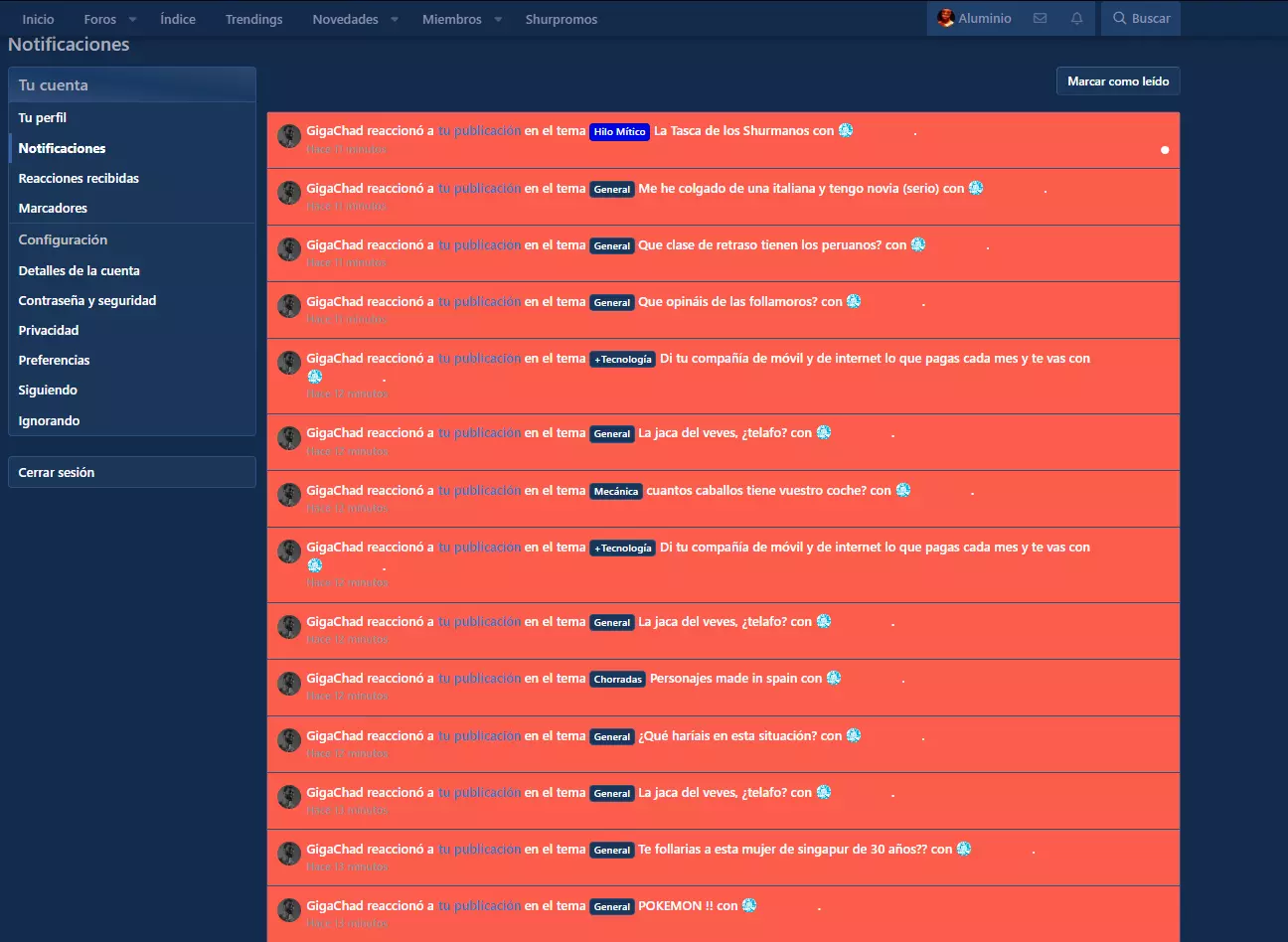1288x942 pixels.
Task: Open Índice in the navigation bar
Action: [178, 19]
